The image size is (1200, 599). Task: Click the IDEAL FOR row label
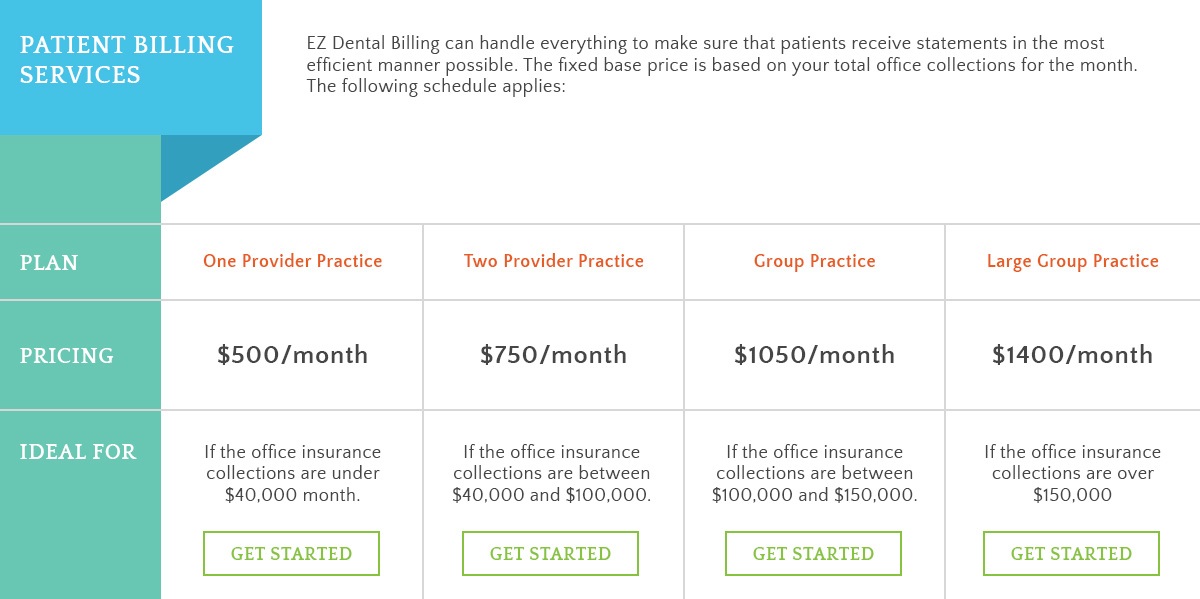(77, 452)
